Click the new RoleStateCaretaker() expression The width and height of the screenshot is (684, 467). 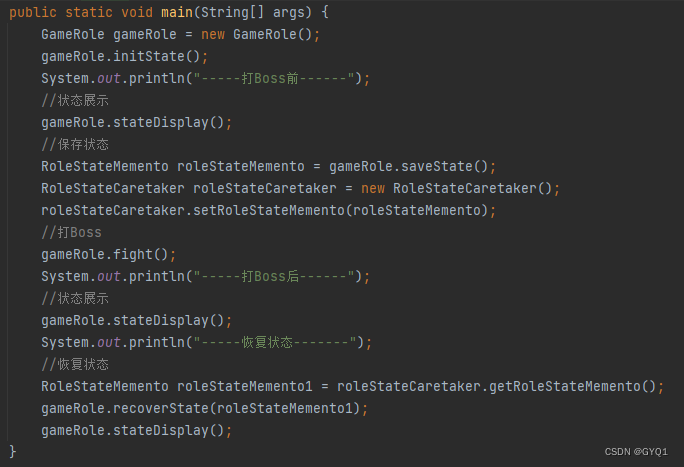[x=457, y=188]
